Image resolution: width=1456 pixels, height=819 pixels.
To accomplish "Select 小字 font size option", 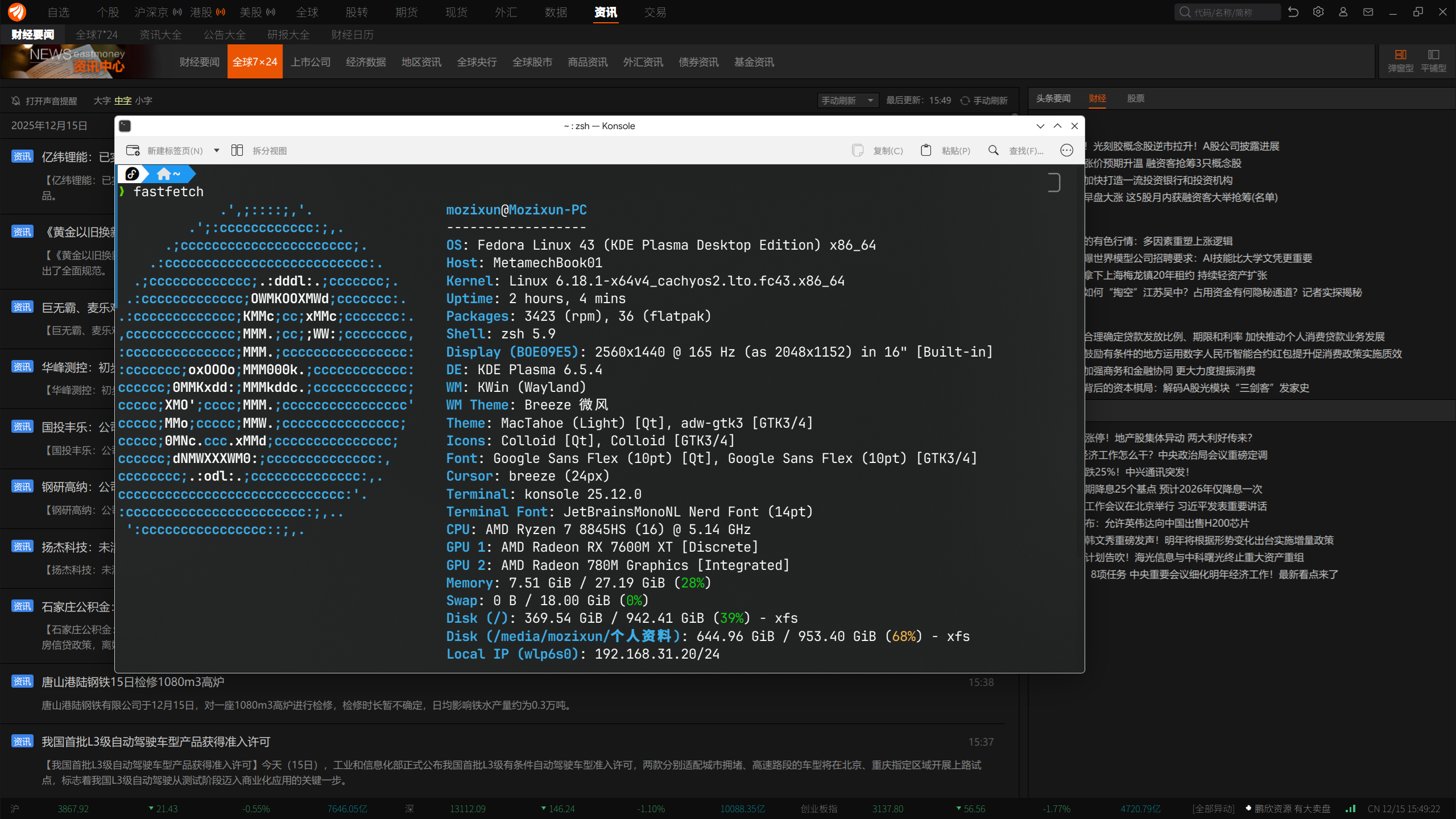I will tap(143, 101).
